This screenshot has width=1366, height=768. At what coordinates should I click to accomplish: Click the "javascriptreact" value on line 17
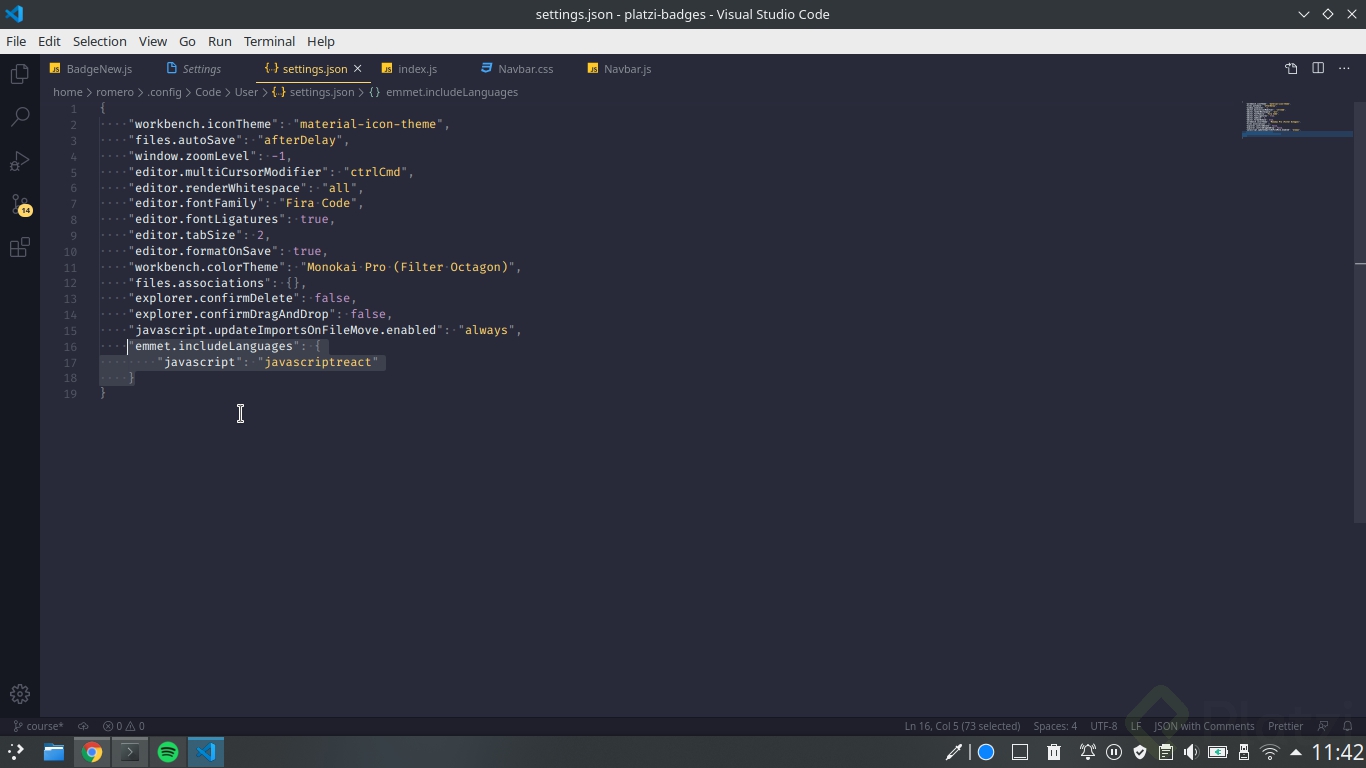[319, 362]
